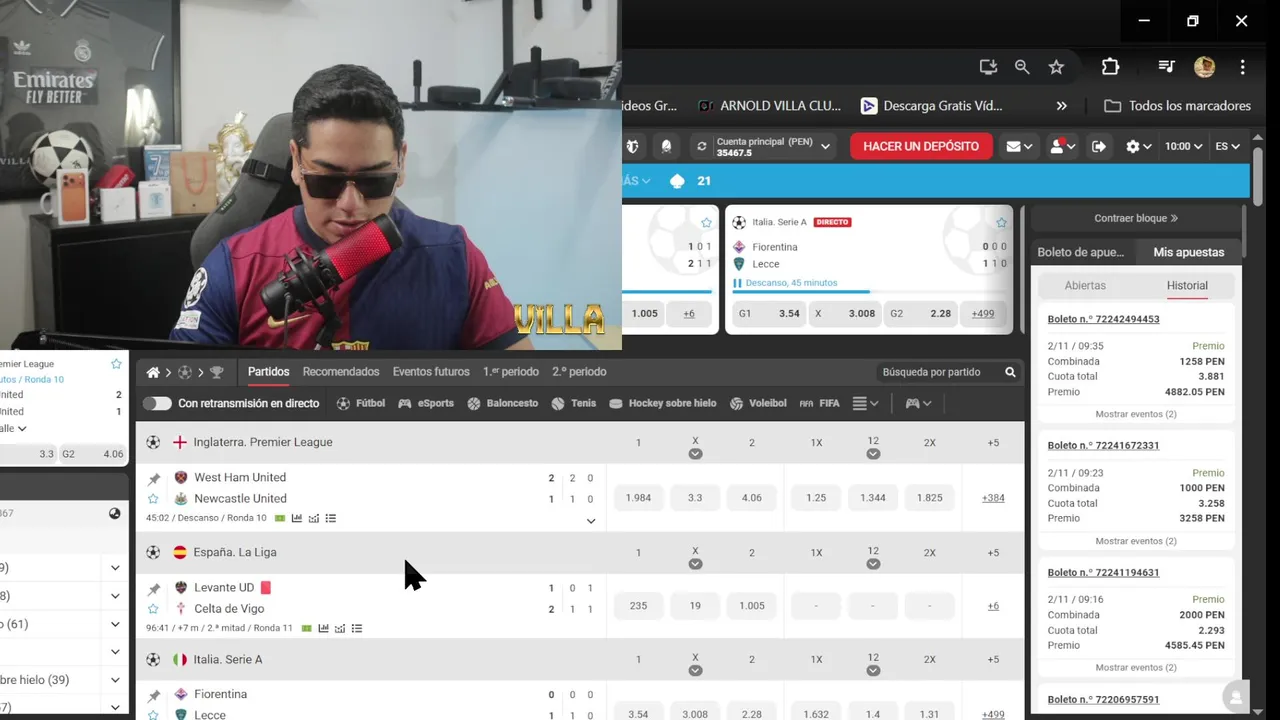Pin the West Ham United match

[154, 478]
